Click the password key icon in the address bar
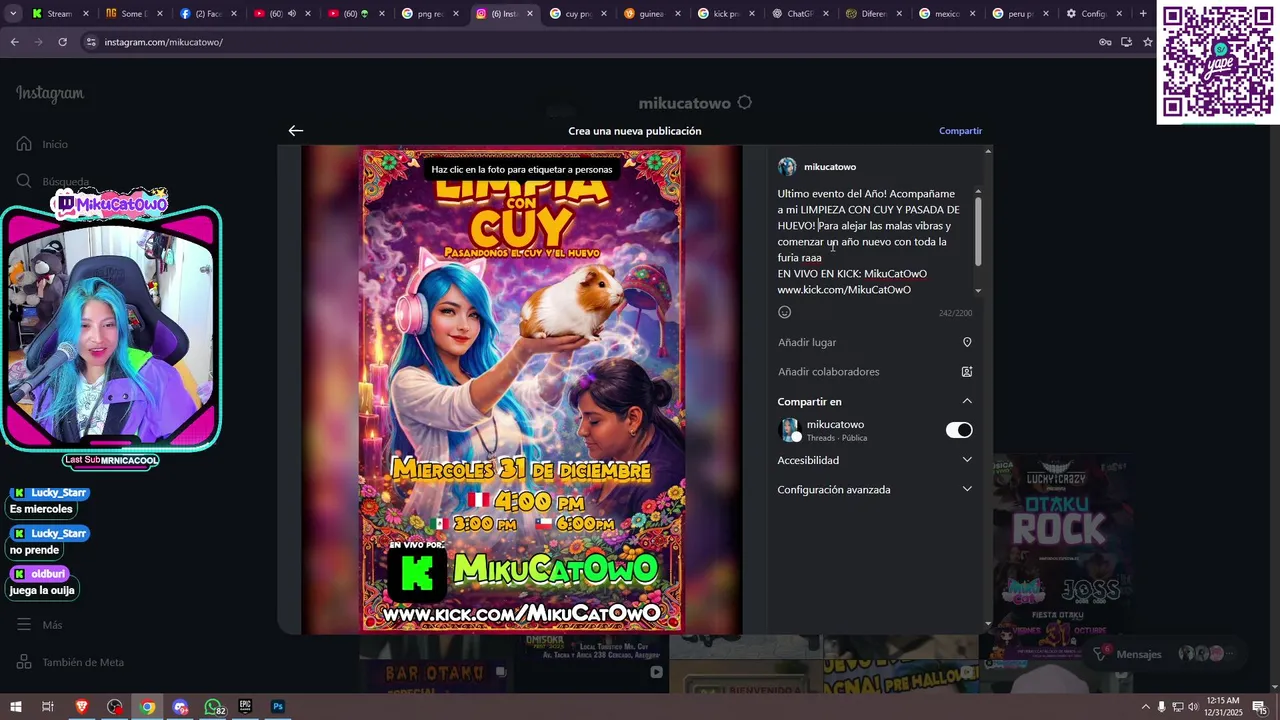1280x720 pixels. [1105, 42]
